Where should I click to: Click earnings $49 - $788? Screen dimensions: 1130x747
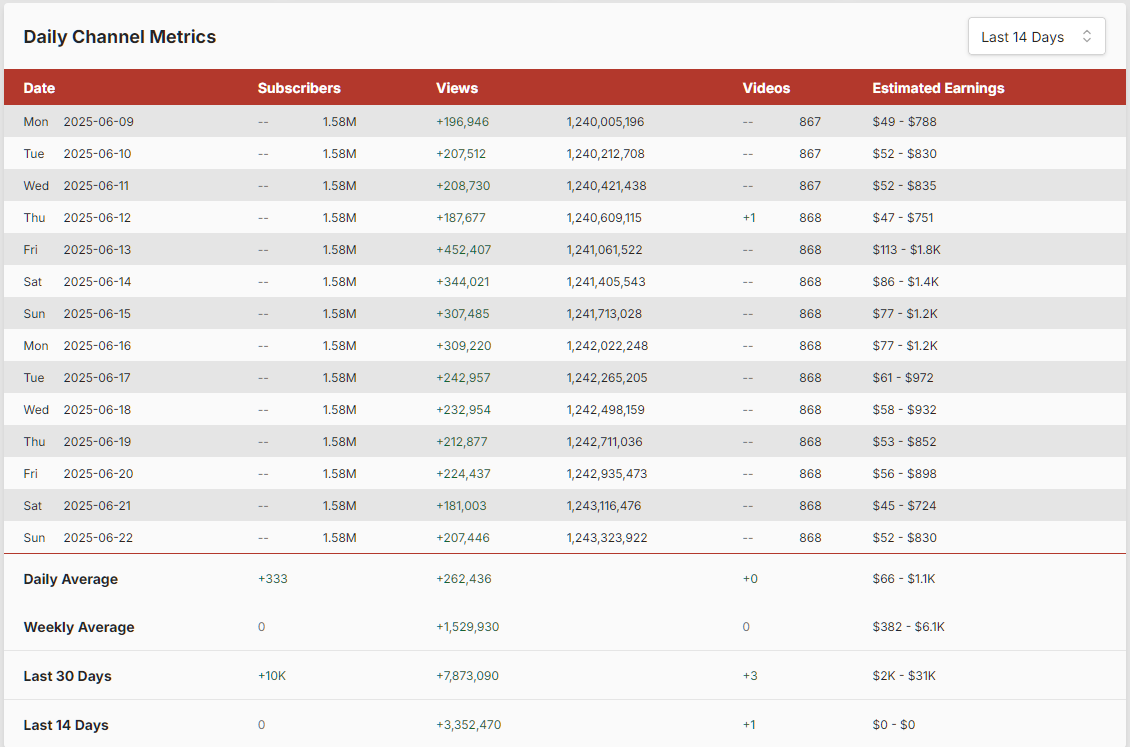(x=904, y=122)
